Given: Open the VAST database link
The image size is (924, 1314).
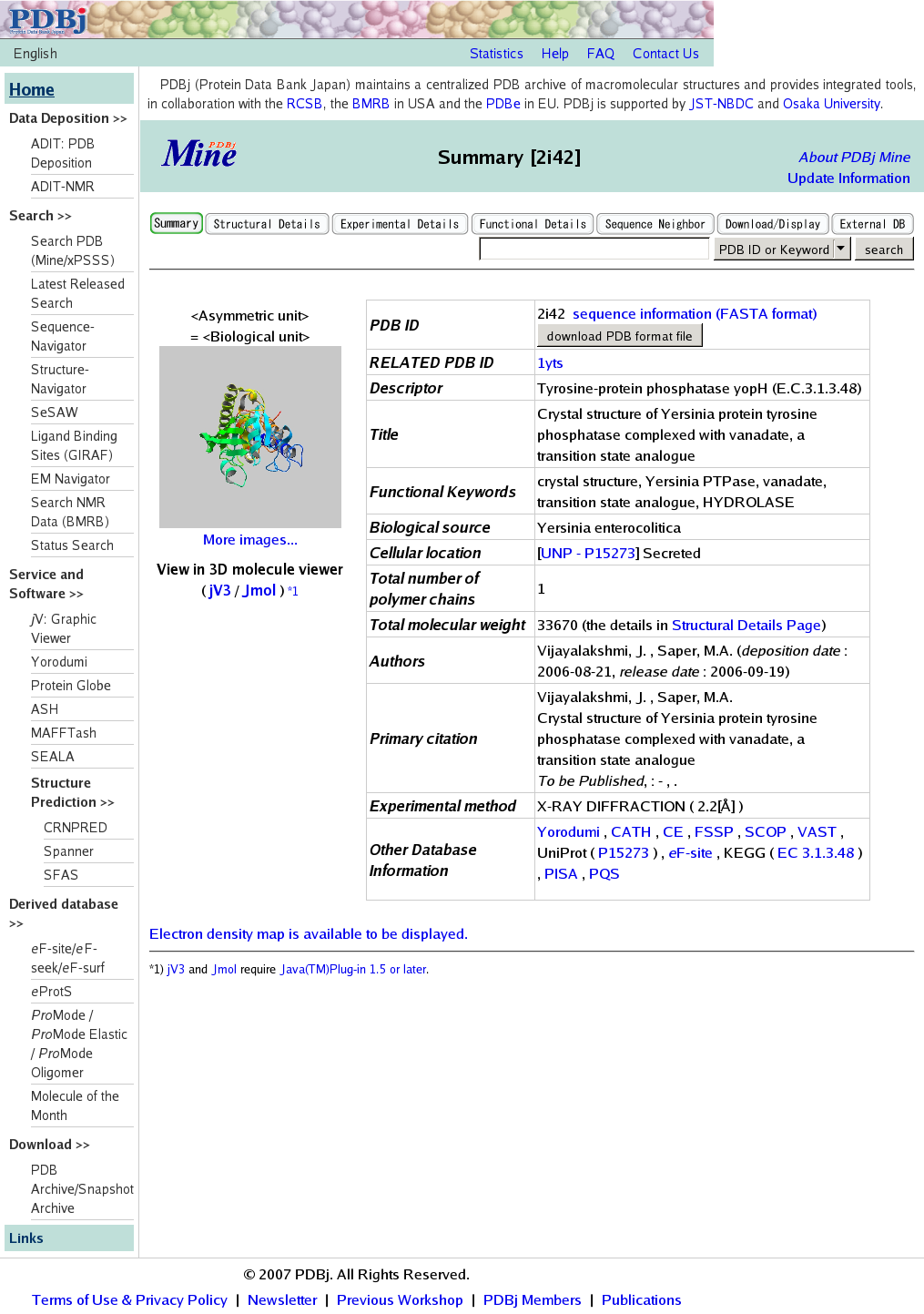Looking at the screenshot, I should click(x=817, y=831).
